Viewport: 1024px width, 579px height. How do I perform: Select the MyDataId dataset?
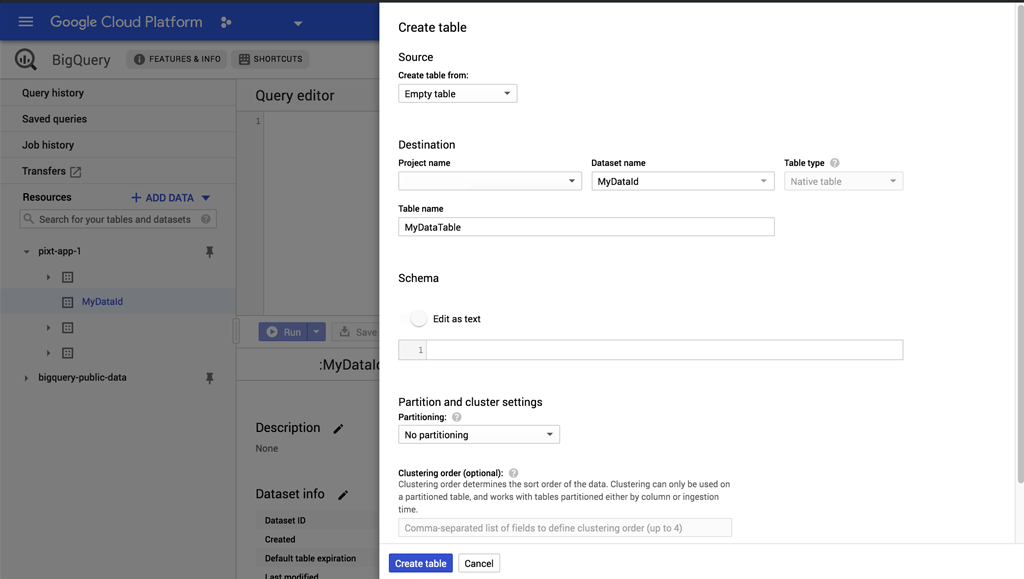pos(102,302)
